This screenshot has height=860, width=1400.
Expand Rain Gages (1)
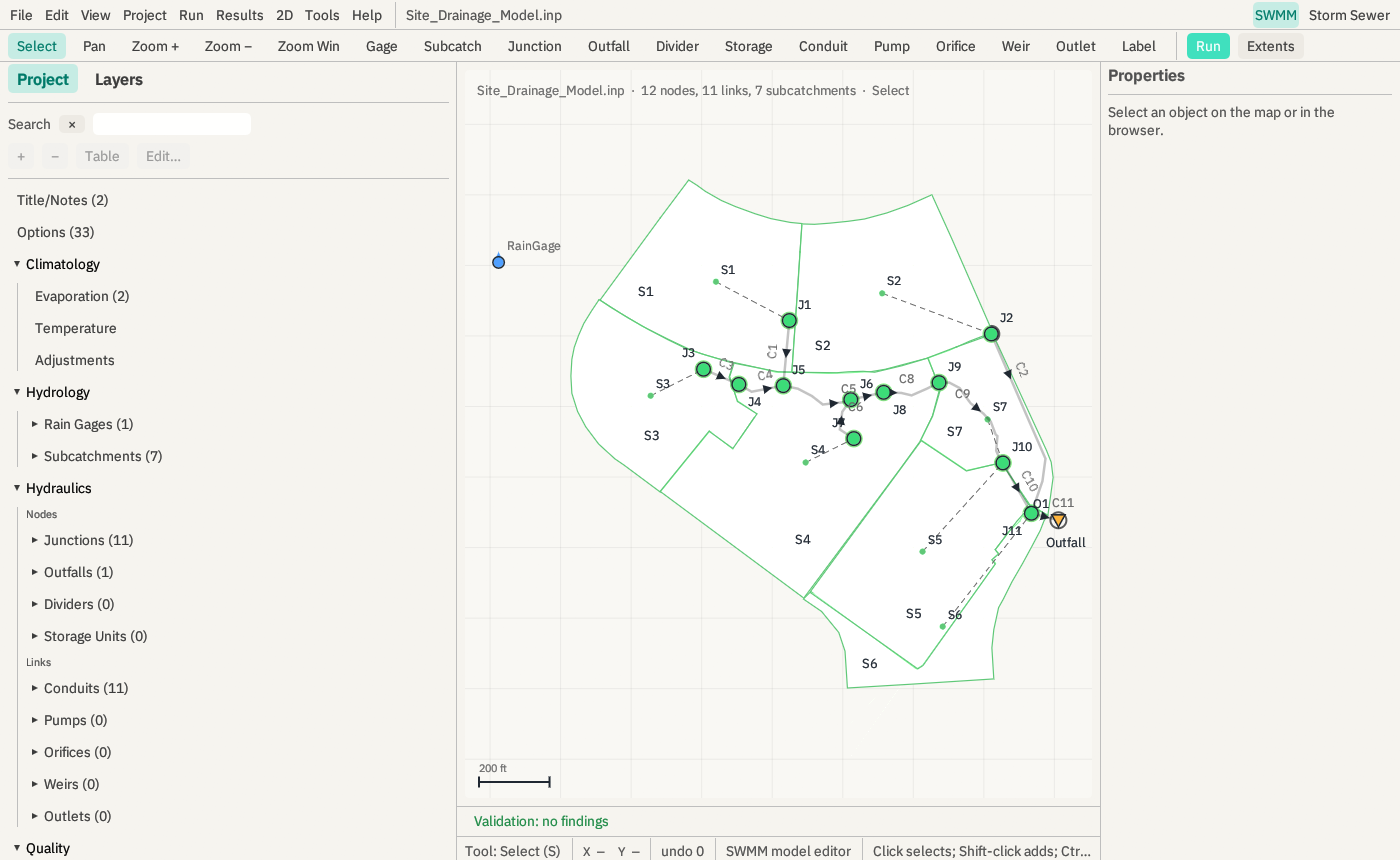(x=35, y=424)
